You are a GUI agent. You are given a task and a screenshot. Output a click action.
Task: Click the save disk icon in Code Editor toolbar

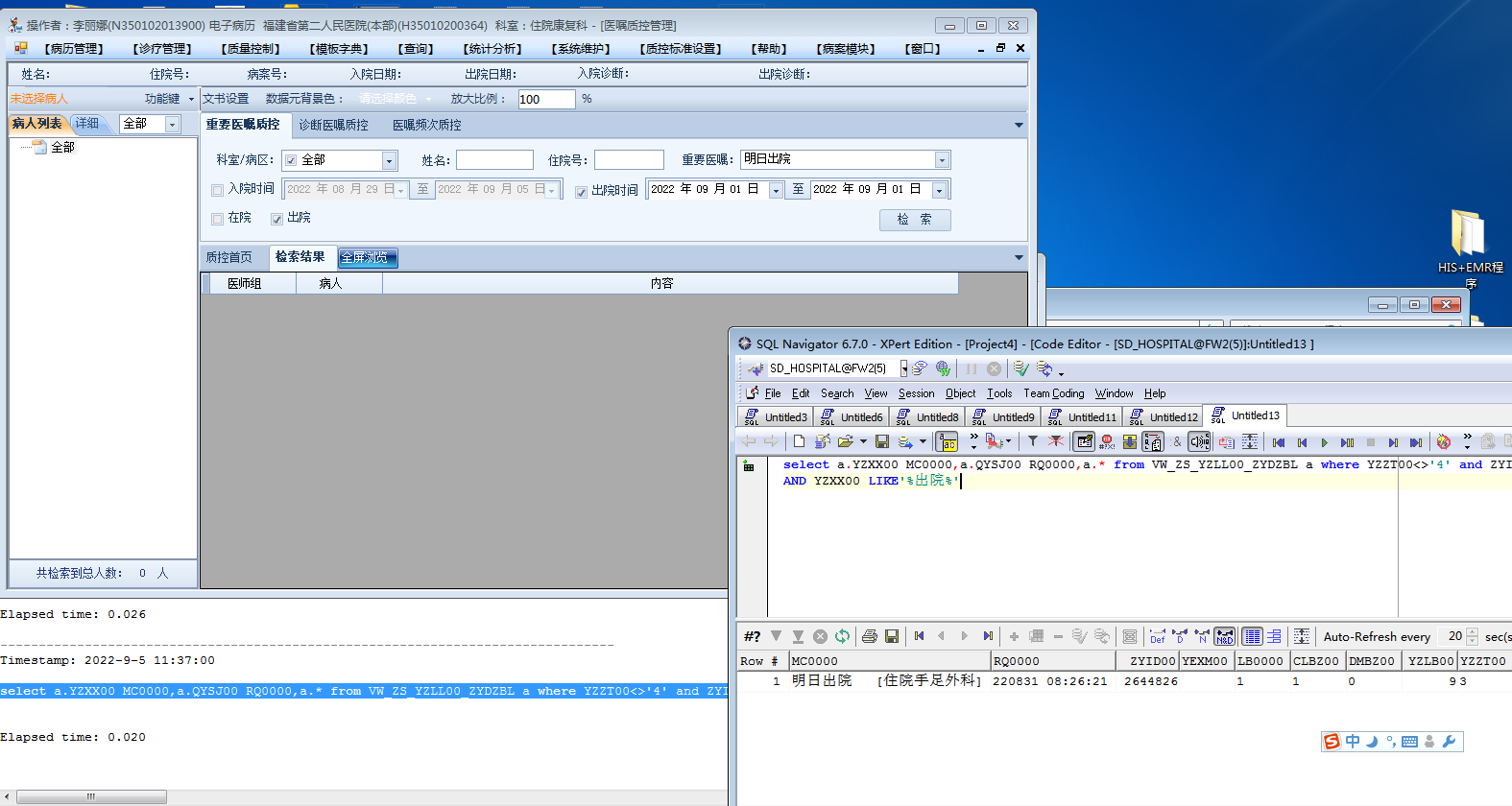[x=881, y=441]
